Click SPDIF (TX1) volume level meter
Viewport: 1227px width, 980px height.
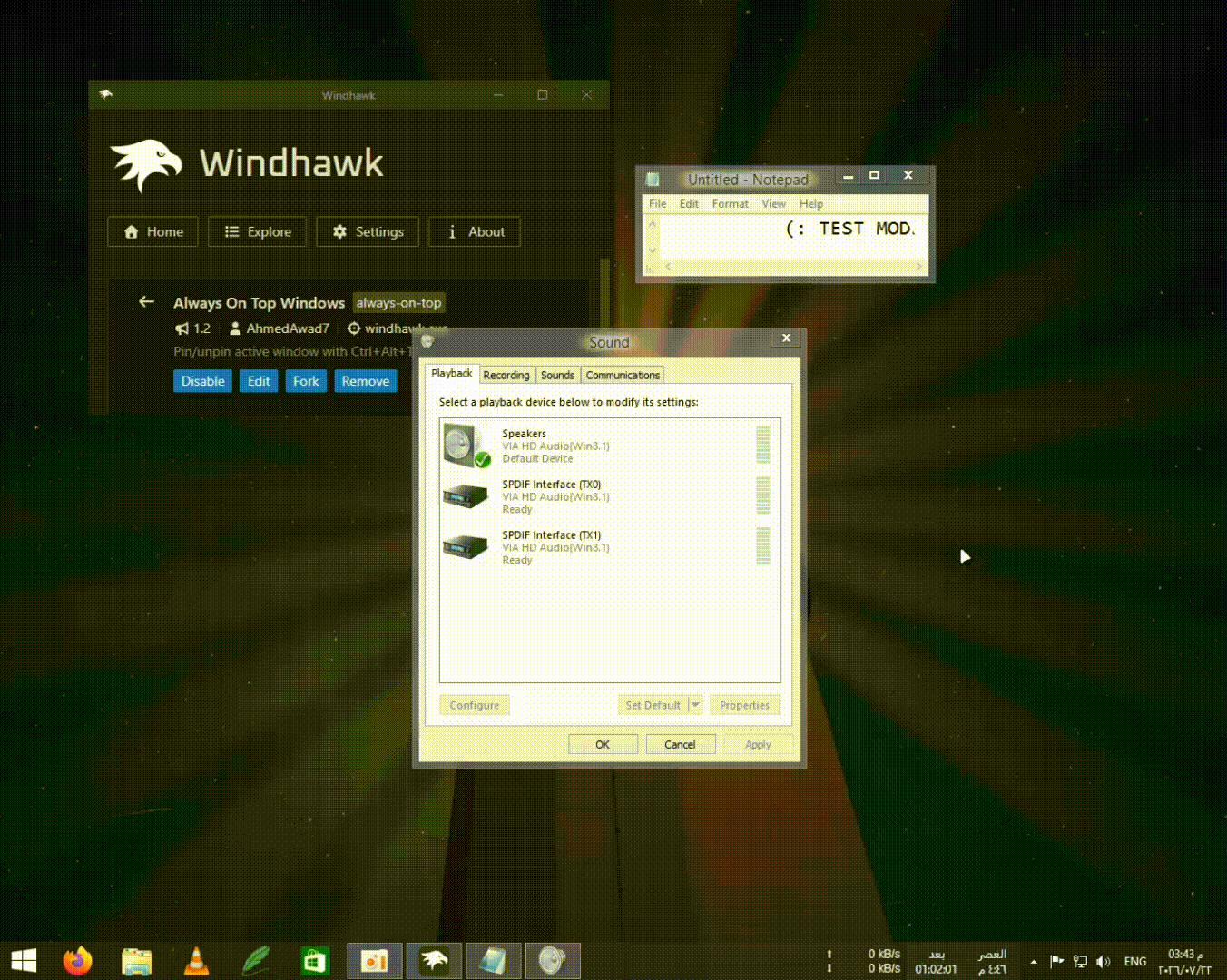pos(762,546)
